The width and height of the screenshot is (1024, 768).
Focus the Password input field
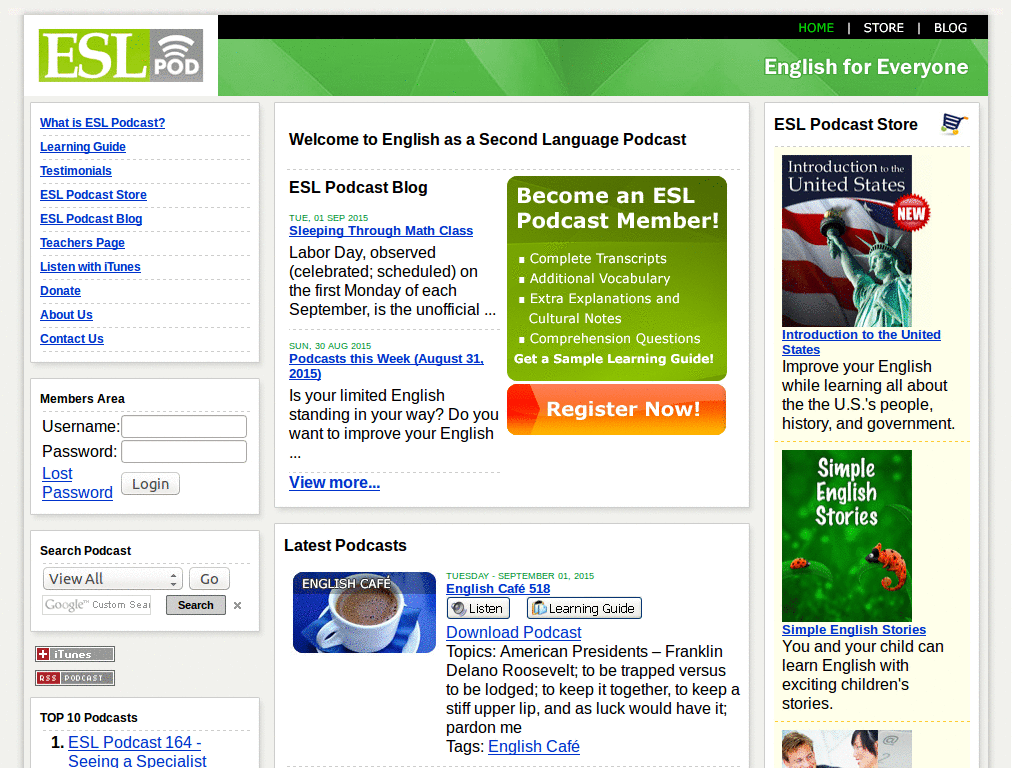point(184,451)
